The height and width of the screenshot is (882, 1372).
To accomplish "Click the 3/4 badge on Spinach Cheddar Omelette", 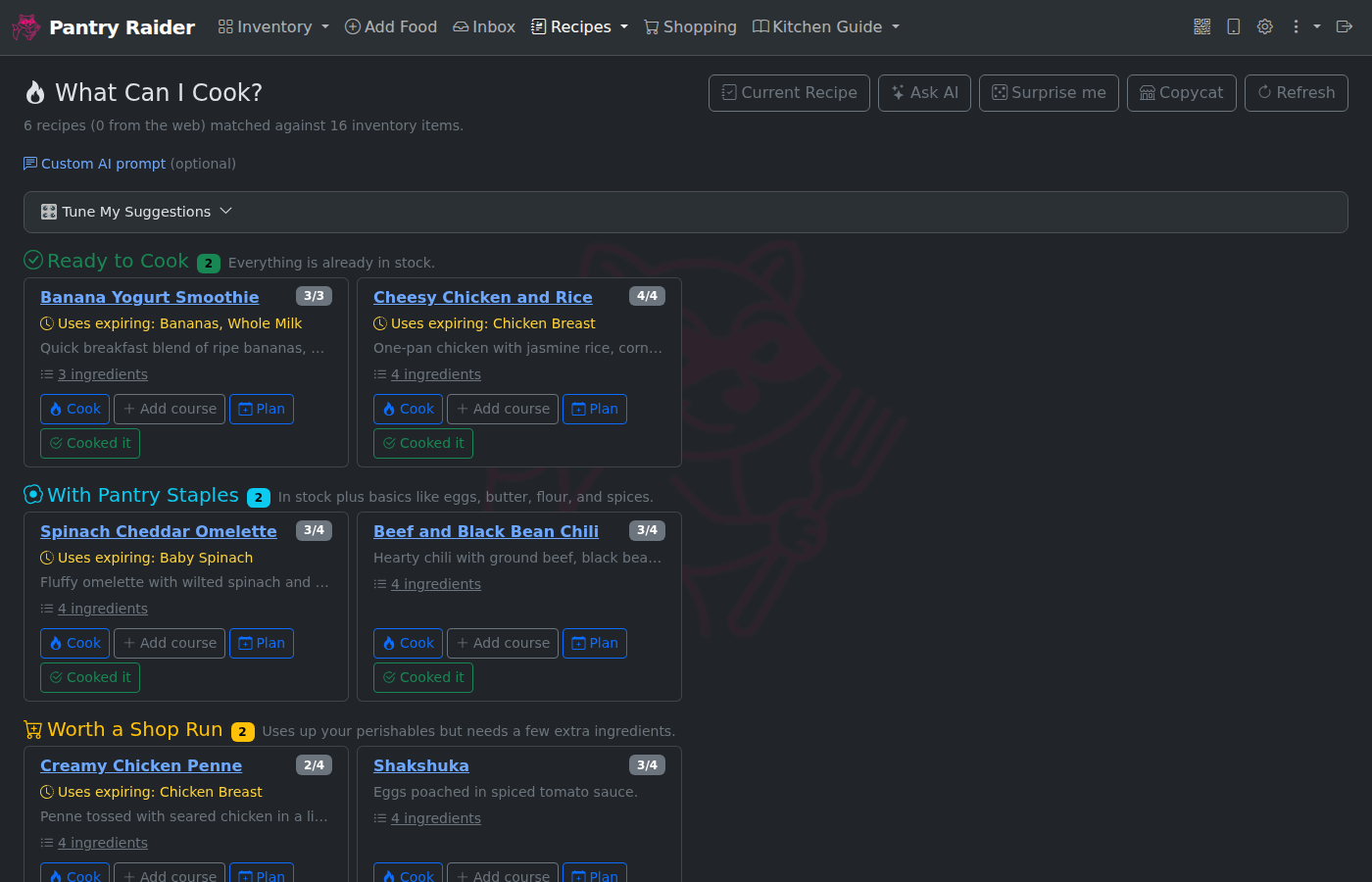I will (314, 530).
